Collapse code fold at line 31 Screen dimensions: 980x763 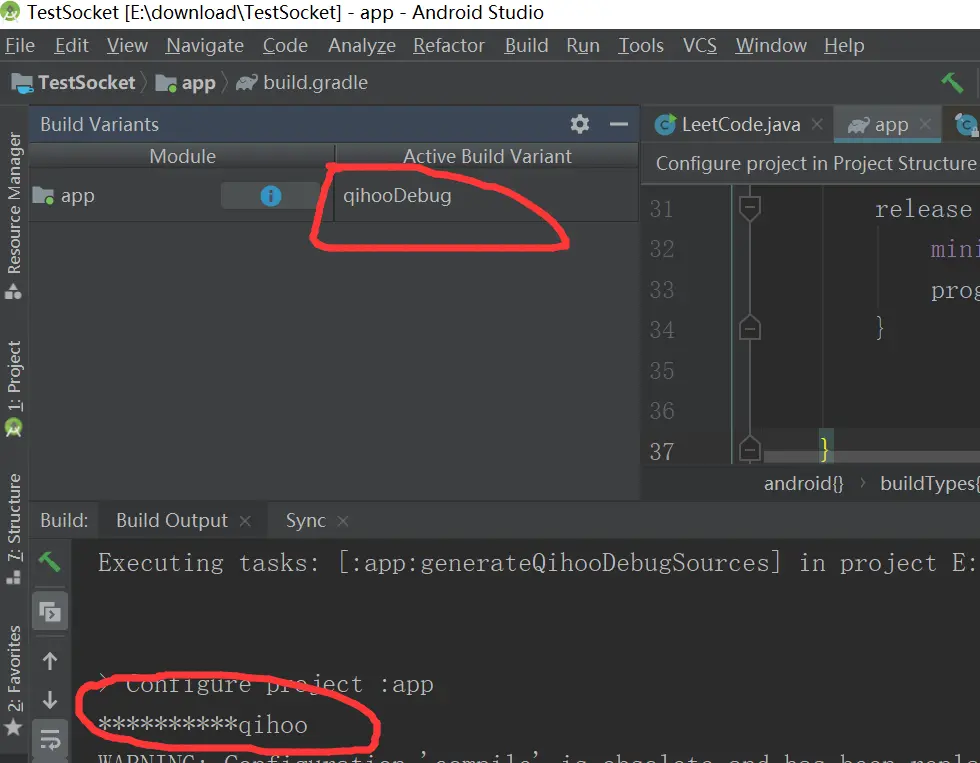(749, 208)
